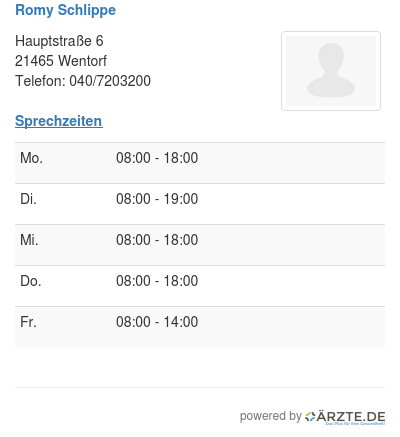Select the Di. row label
This screenshot has height=437, width=400.
pyautogui.click(x=28, y=199)
